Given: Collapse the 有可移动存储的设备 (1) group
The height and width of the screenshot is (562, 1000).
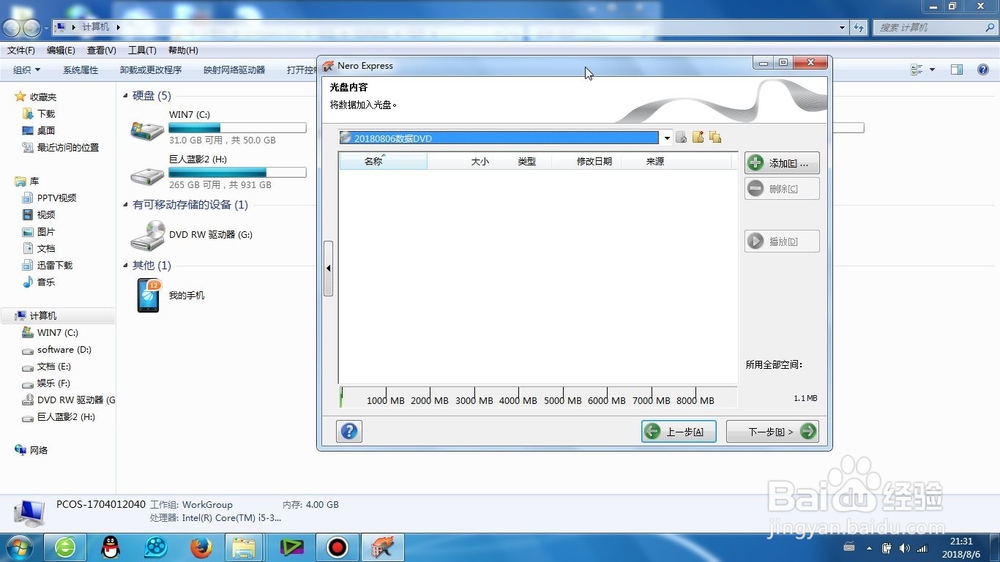Looking at the screenshot, I should (x=126, y=205).
